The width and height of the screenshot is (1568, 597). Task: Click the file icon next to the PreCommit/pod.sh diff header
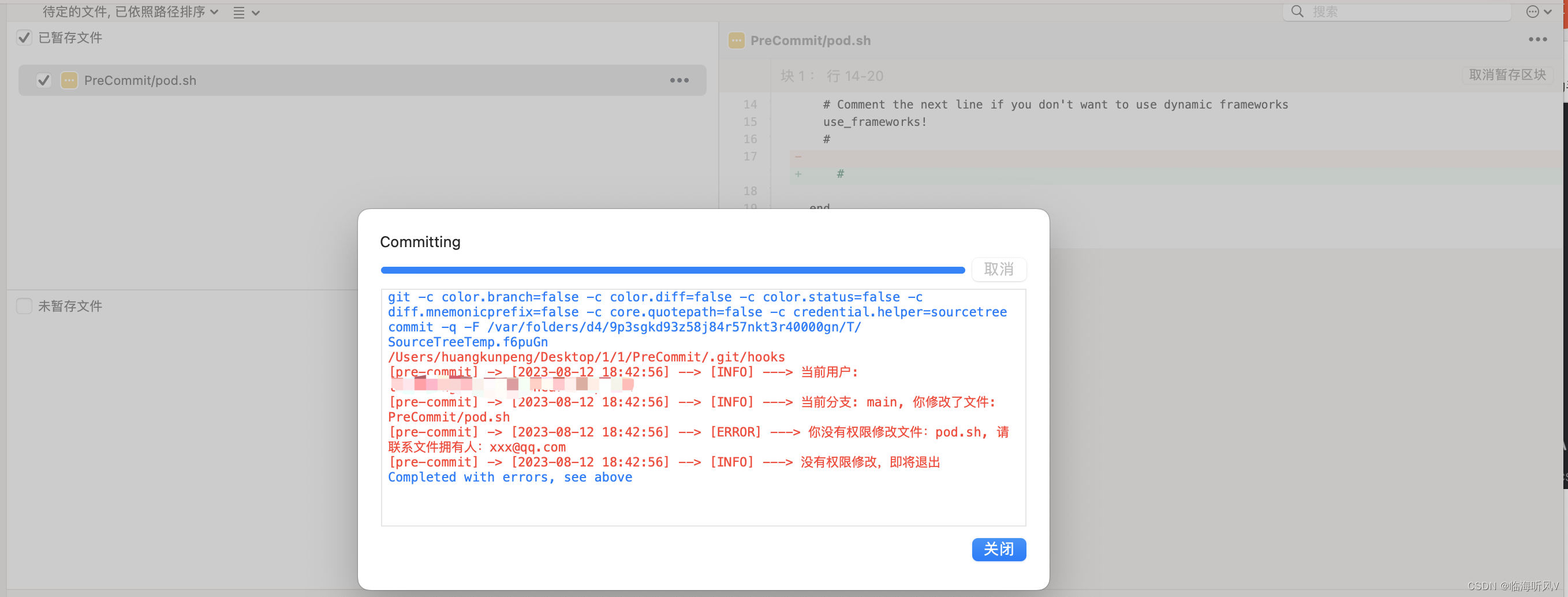[x=736, y=41]
